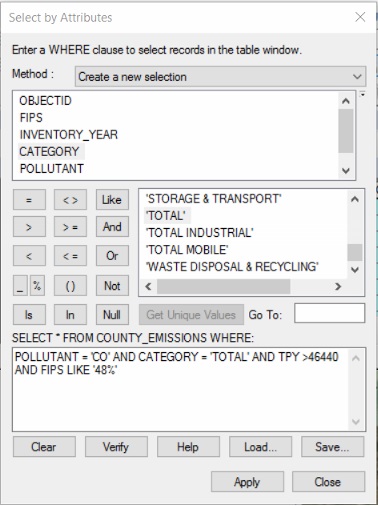Insert the And operator

(112, 227)
